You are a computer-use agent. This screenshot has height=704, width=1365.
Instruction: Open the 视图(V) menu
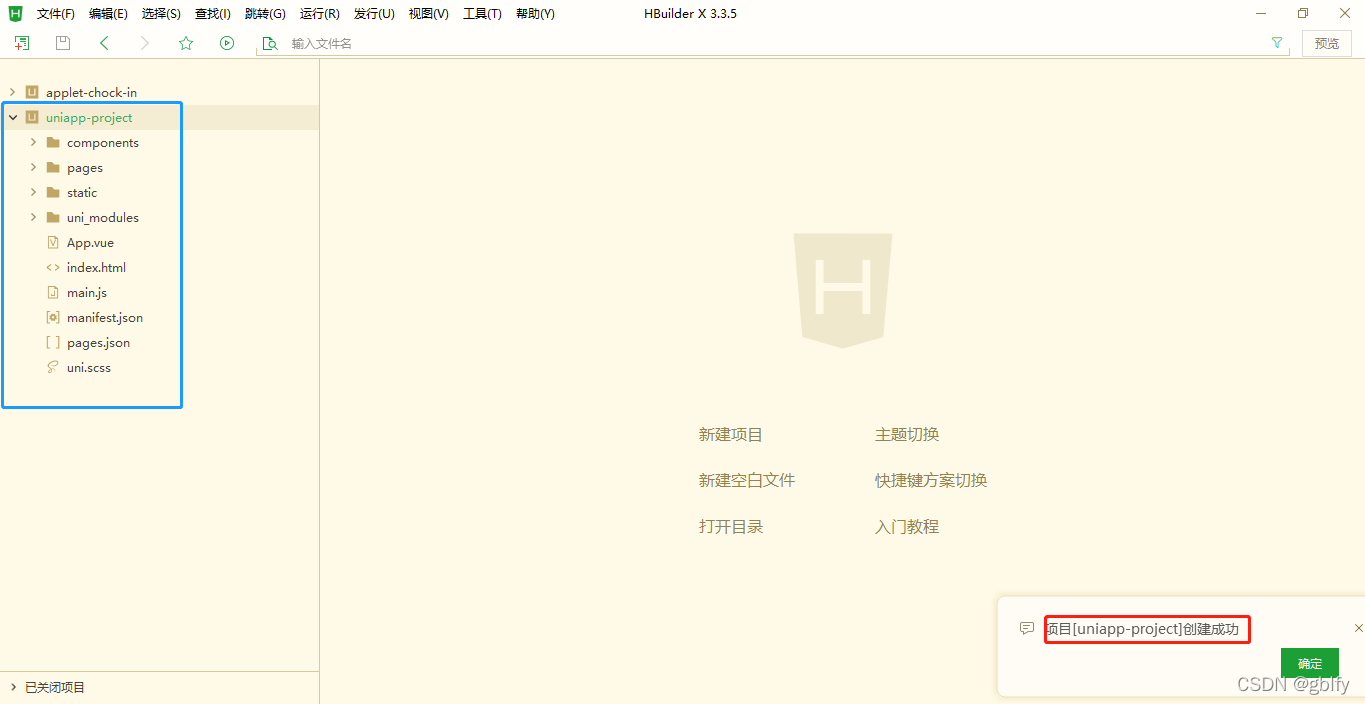coord(428,14)
